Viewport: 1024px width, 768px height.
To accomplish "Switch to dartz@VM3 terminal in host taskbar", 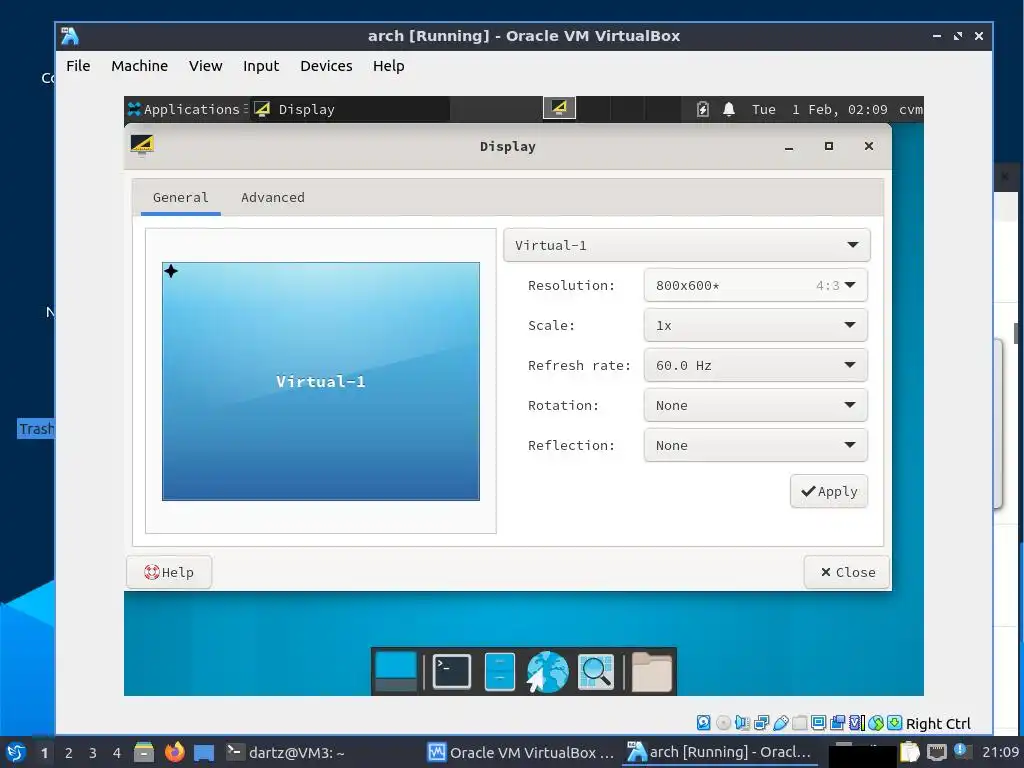I will pyautogui.click(x=286, y=752).
